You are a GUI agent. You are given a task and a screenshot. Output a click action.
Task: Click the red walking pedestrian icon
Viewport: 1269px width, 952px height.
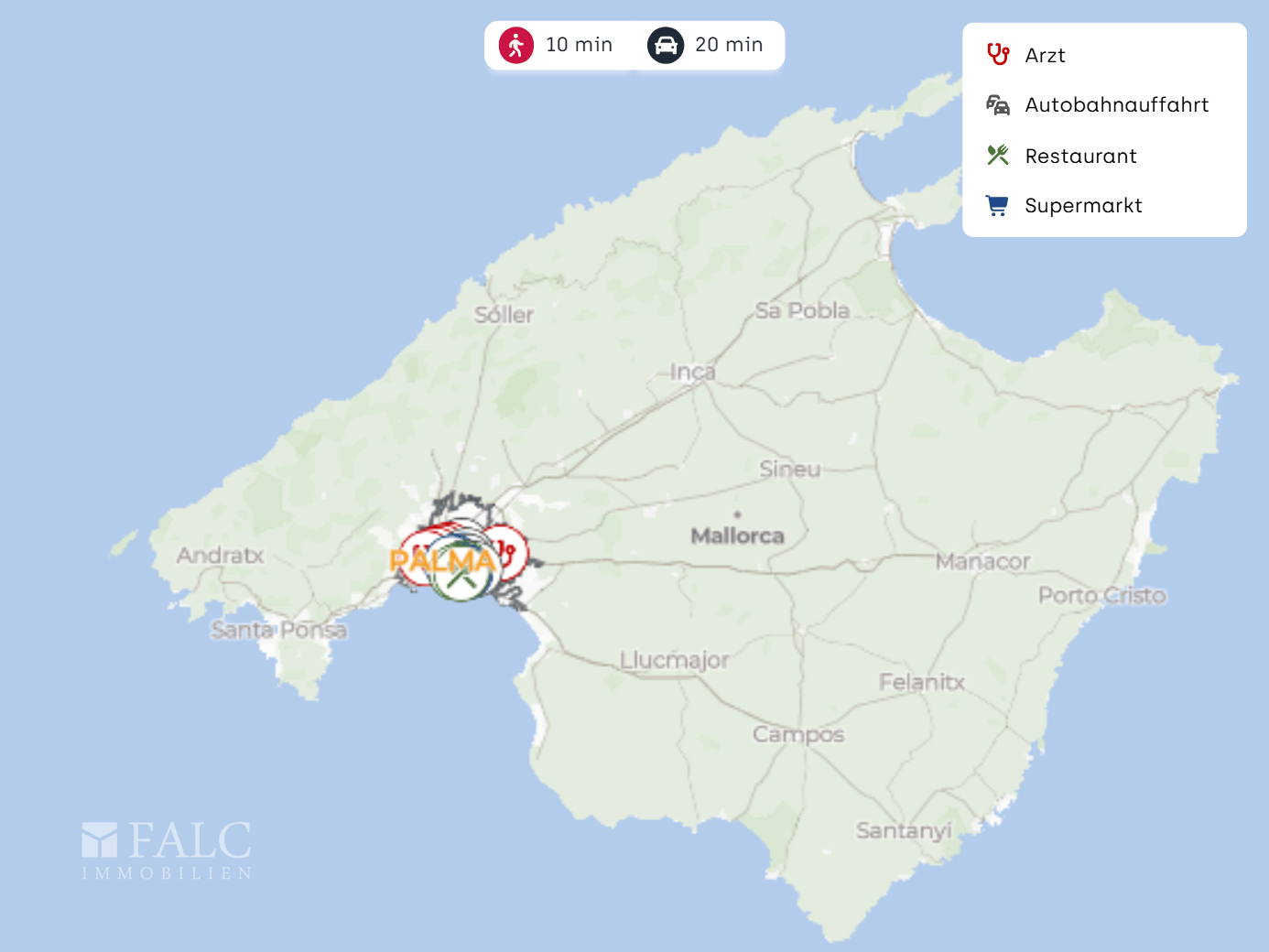(x=516, y=45)
